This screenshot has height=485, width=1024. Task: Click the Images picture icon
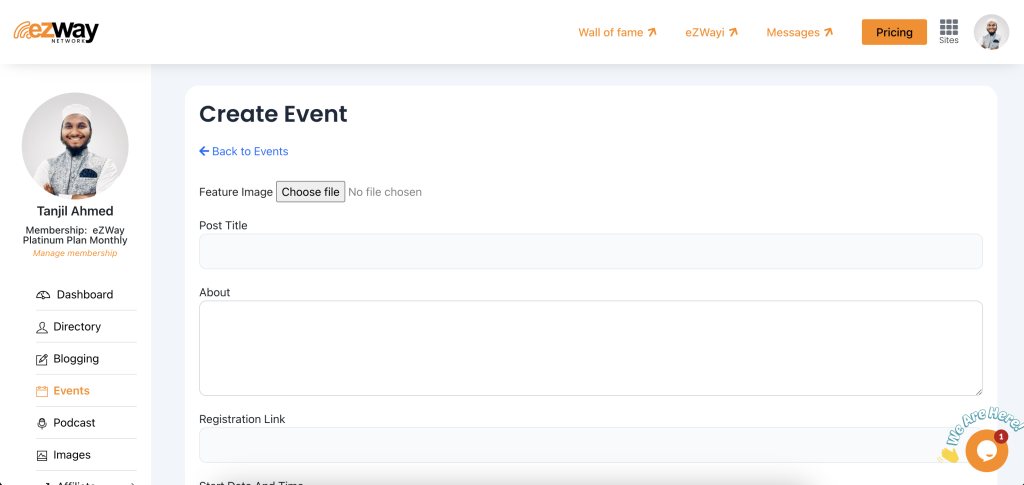pos(42,455)
